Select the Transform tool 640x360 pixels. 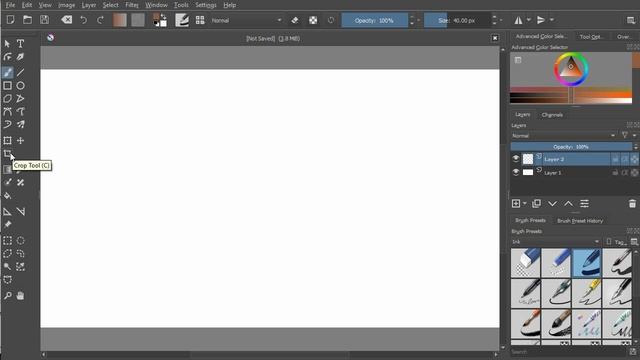[x=7, y=140]
